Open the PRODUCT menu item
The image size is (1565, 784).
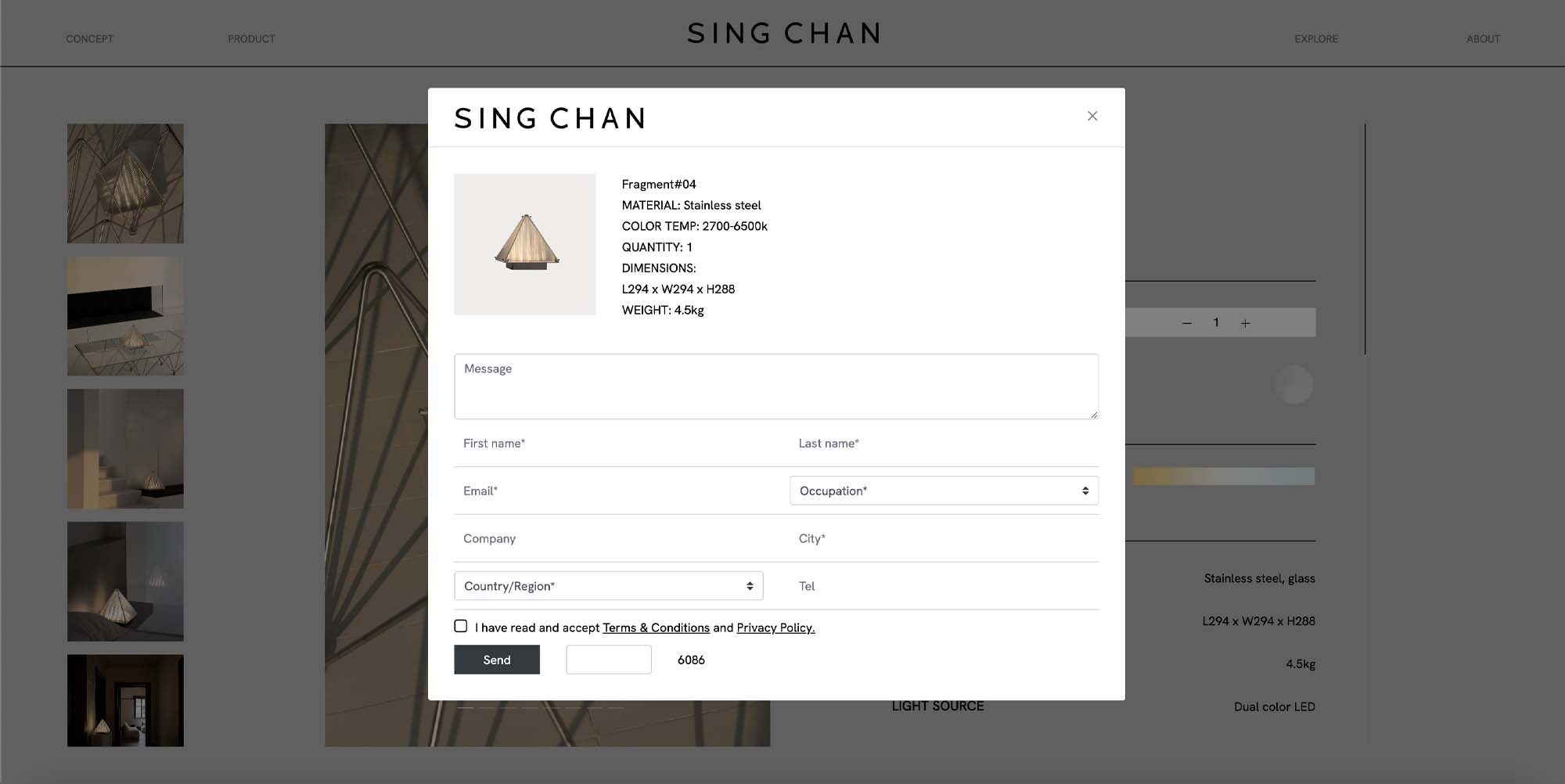(251, 39)
